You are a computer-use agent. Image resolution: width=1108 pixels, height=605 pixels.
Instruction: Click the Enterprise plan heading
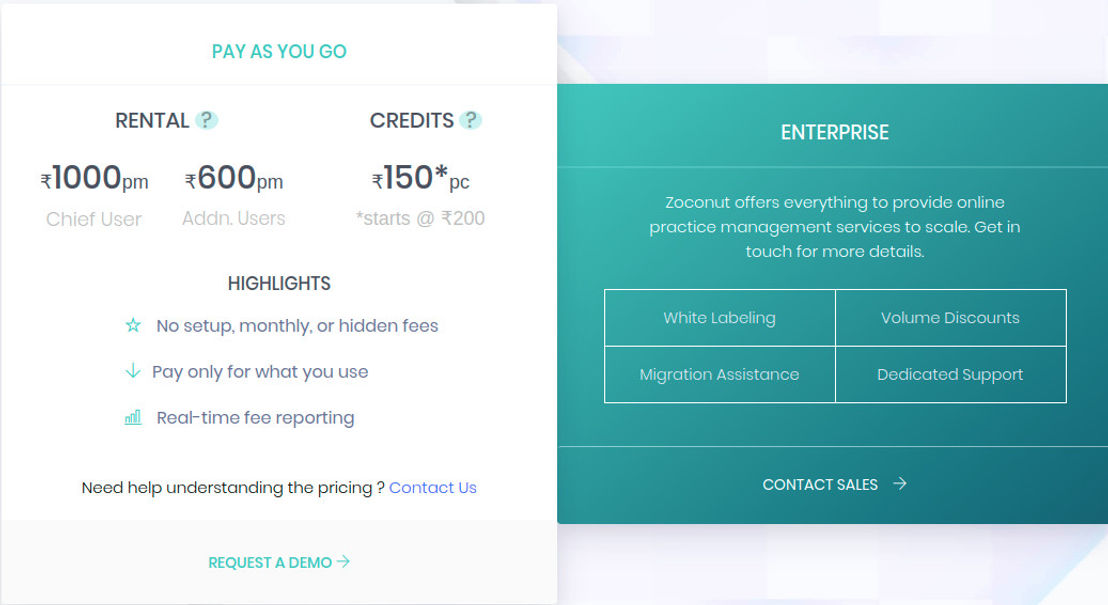coord(835,132)
